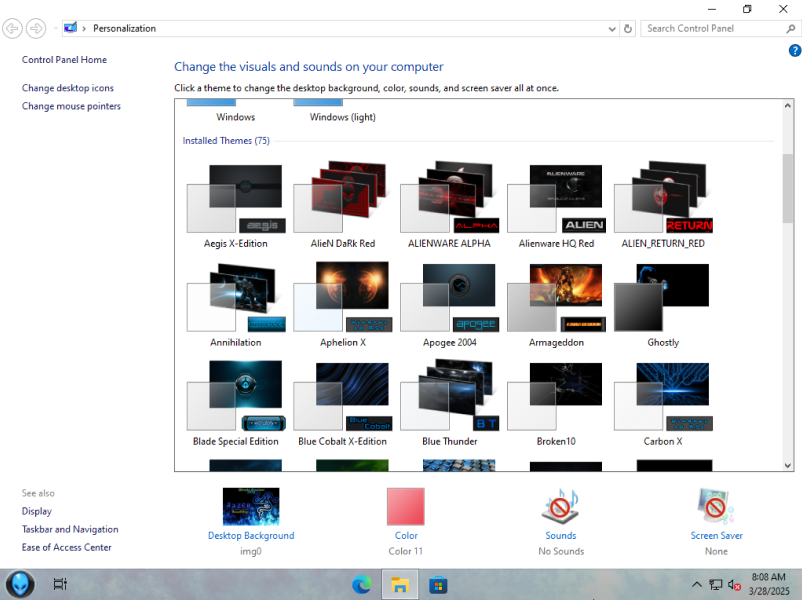Show hidden system tray icons
The image size is (802, 600).
click(x=697, y=585)
